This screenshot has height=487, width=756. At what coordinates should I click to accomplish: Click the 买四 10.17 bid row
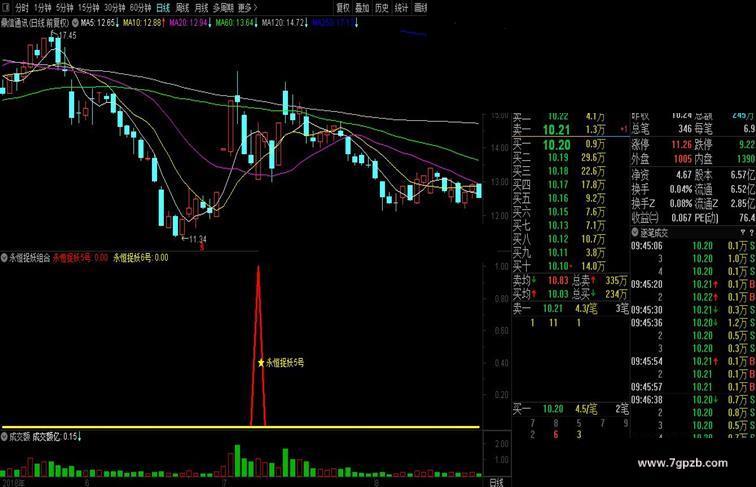click(x=570, y=185)
